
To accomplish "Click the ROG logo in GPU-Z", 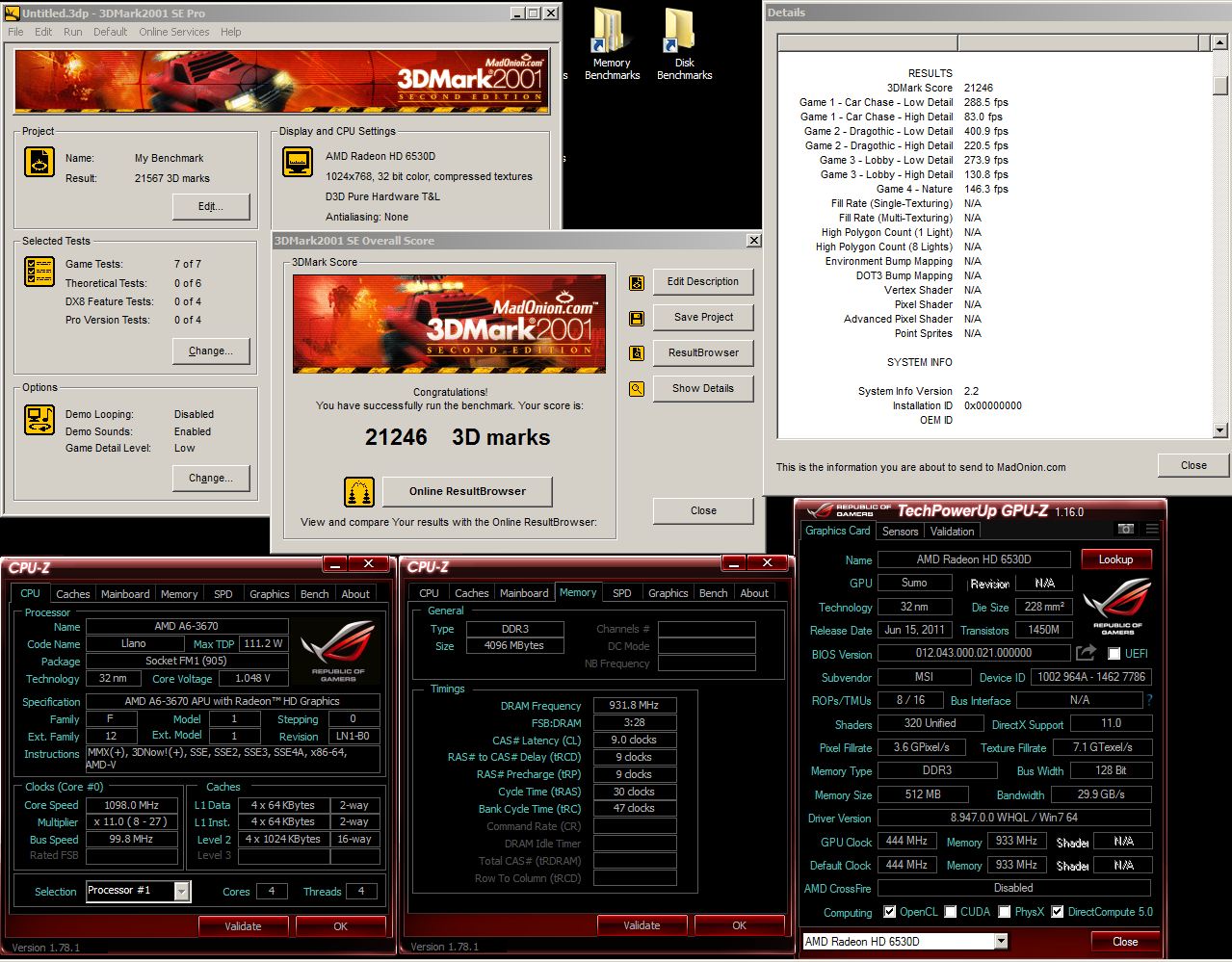I will (1117, 607).
